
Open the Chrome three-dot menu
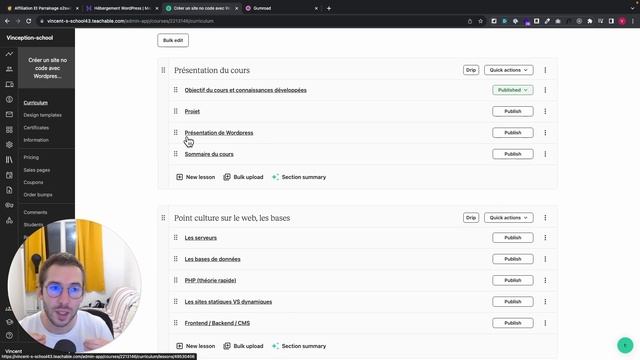[x=633, y=21]
